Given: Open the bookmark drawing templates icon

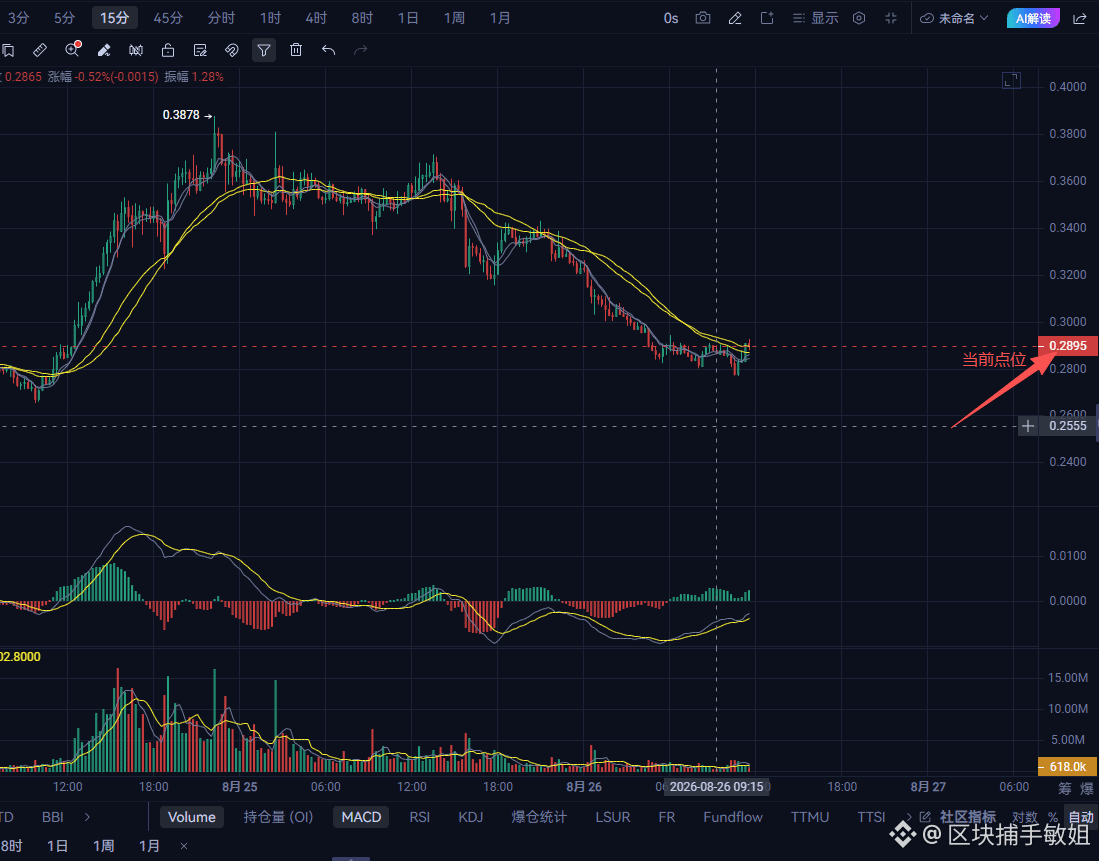Looking at the screenshot, I should pyautogui.click(x=8, y=50).
